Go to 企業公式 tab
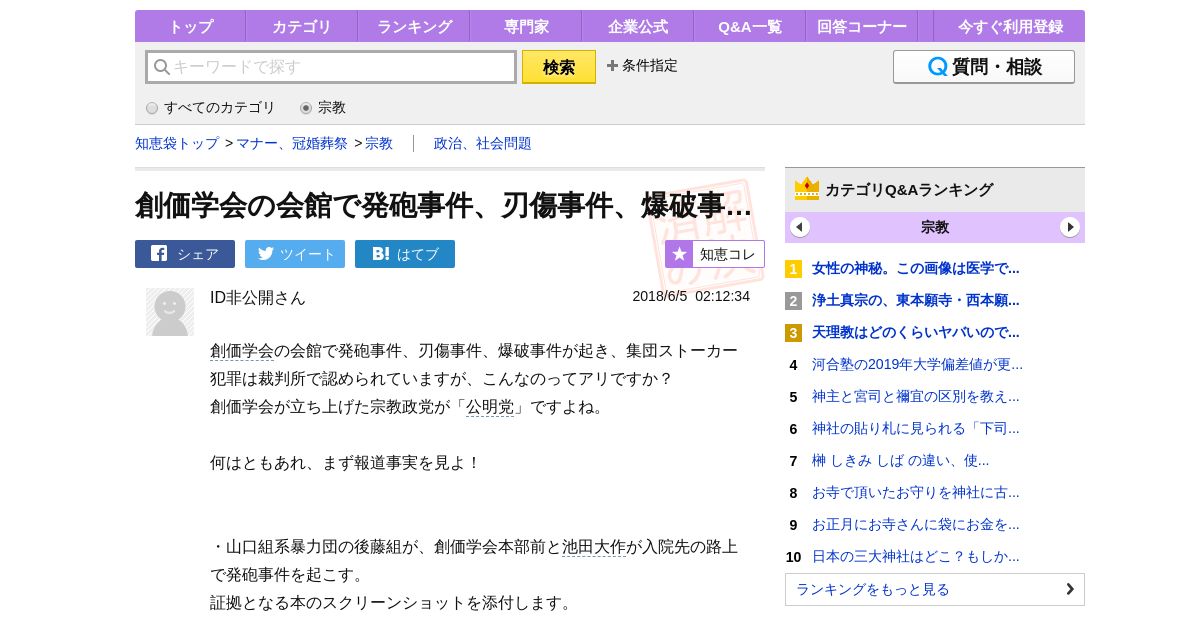The image size is (1200, 630). pos(637,27)
